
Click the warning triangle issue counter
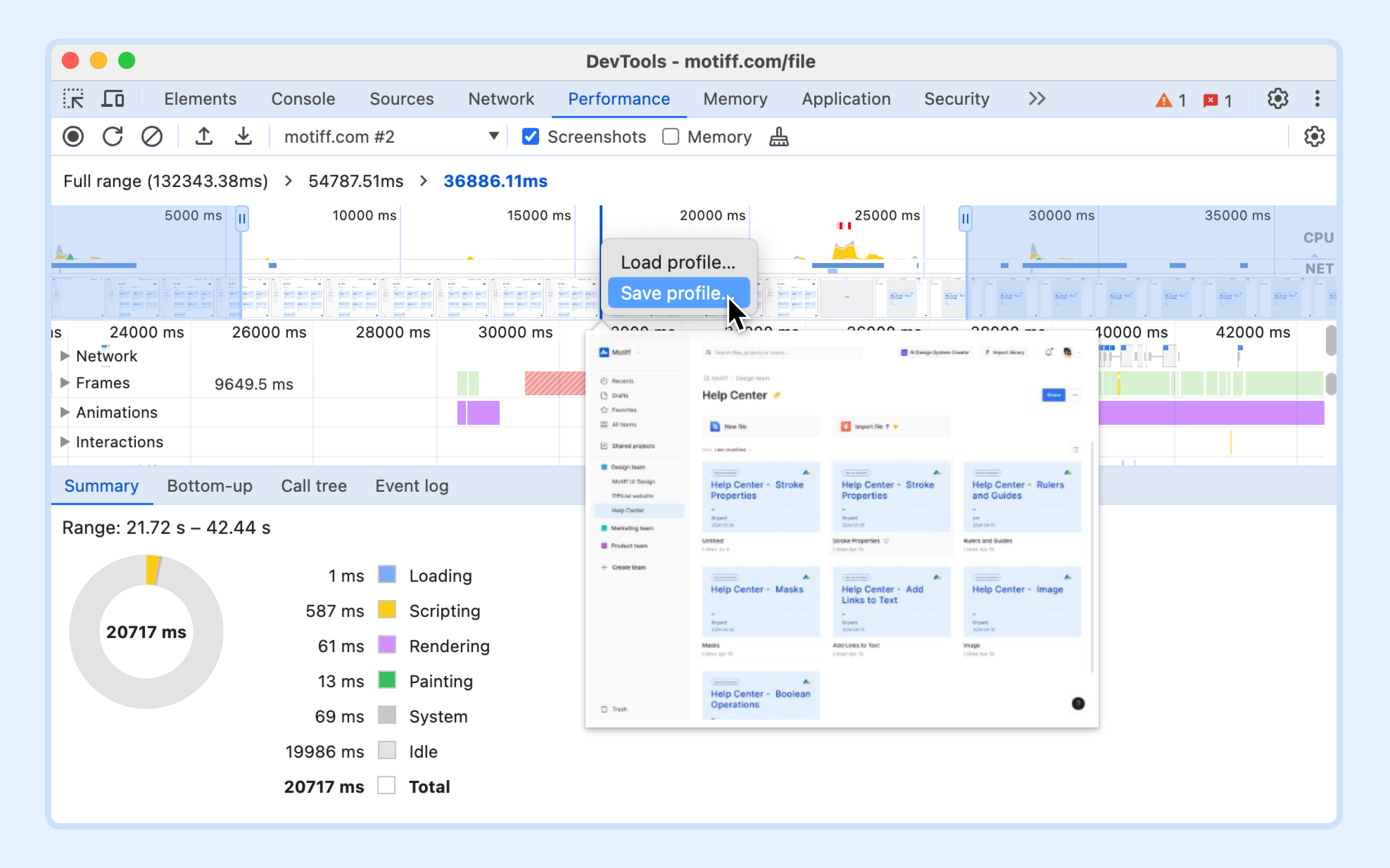tap(1171, 100)
